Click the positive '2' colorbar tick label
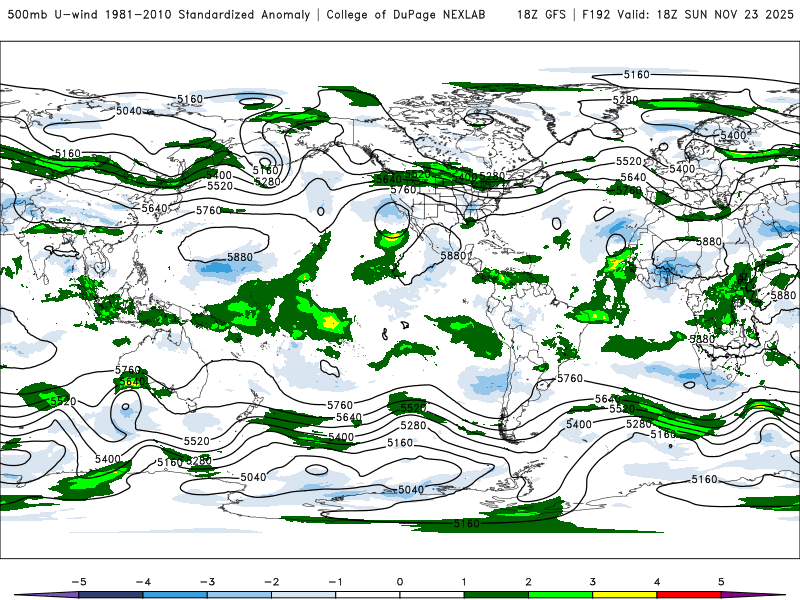The height and width of the screenshot is (600, 800). point(529,582)
